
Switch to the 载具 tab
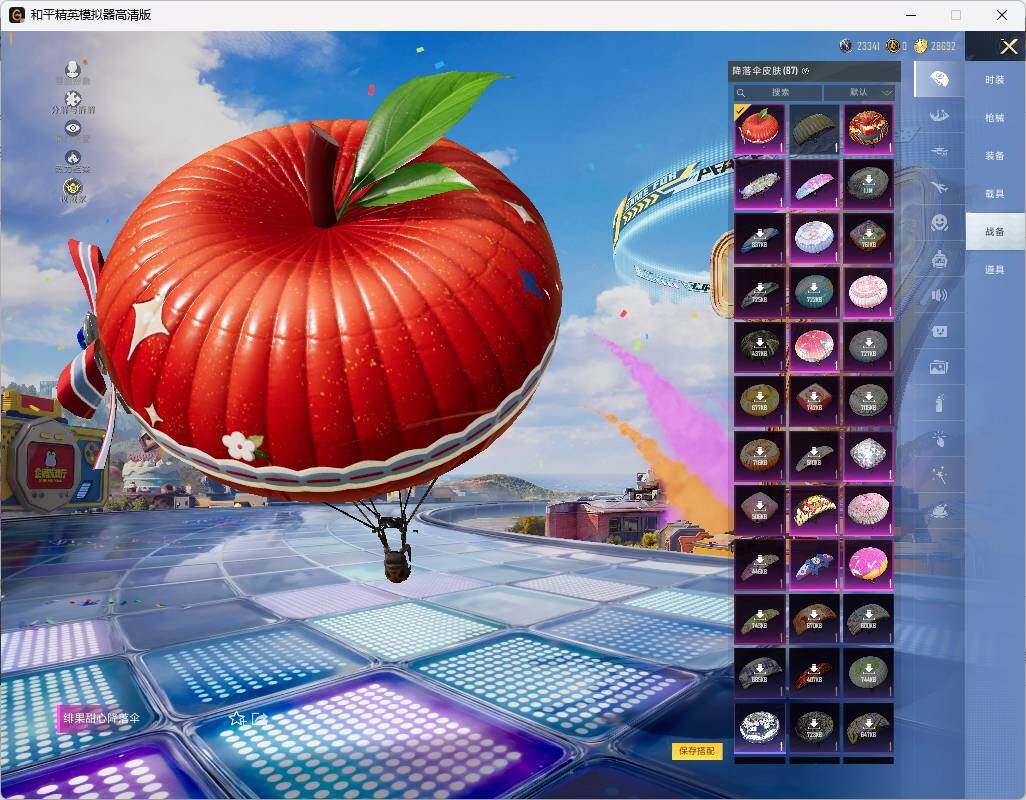pos(995,194)
